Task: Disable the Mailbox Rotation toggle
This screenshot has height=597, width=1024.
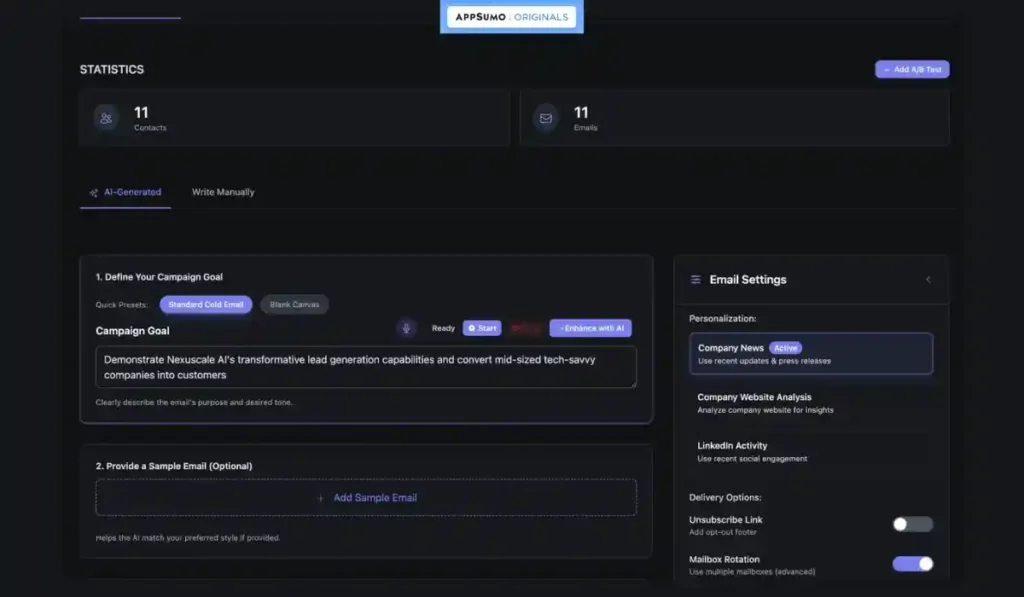Action: (x=912, y=564)
